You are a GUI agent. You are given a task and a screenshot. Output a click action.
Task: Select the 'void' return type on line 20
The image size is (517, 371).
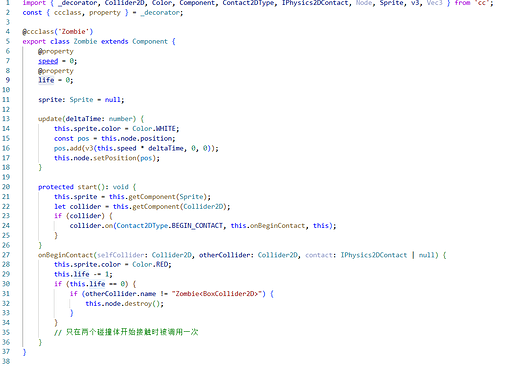(x=120, y=187)
